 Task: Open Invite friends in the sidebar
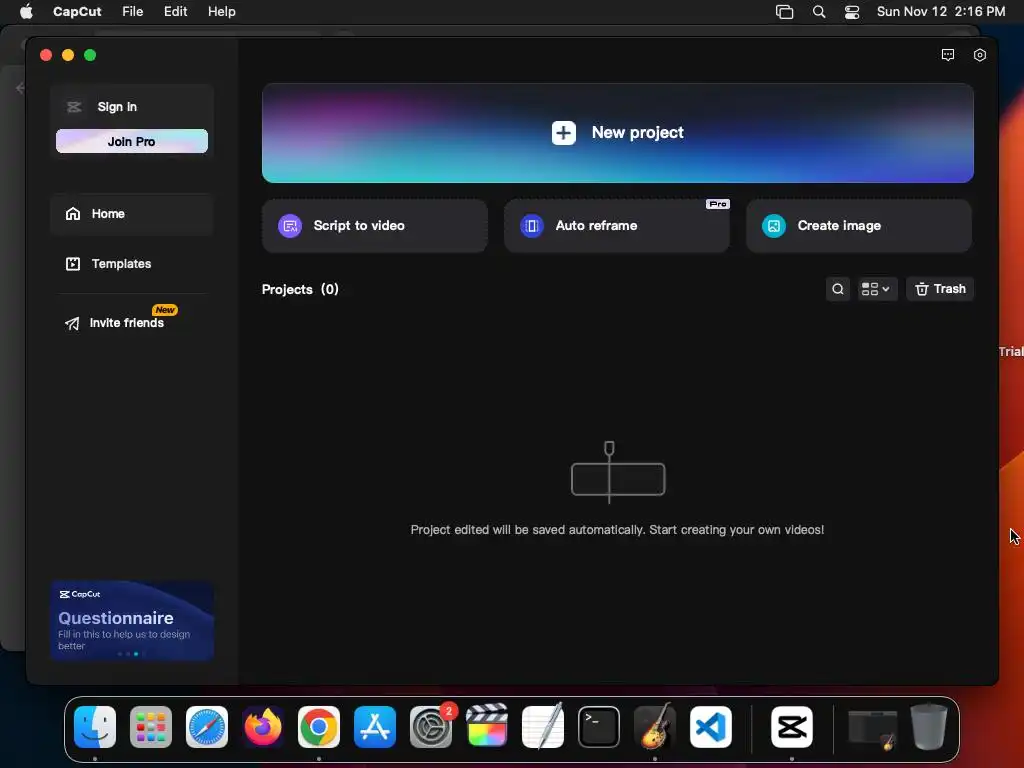[127, 323]
